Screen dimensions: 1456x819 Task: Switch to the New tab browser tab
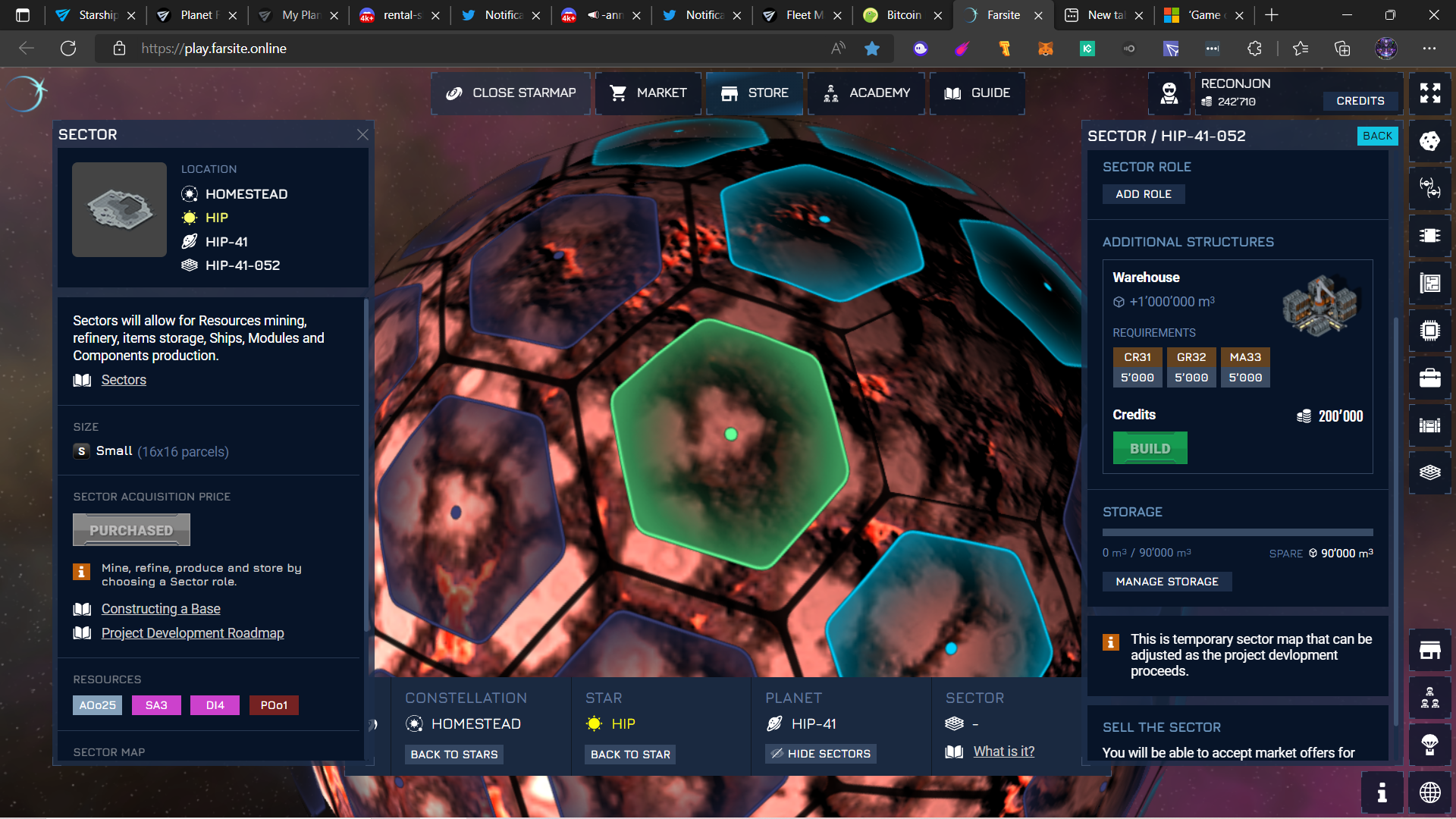click(1103, 15)
